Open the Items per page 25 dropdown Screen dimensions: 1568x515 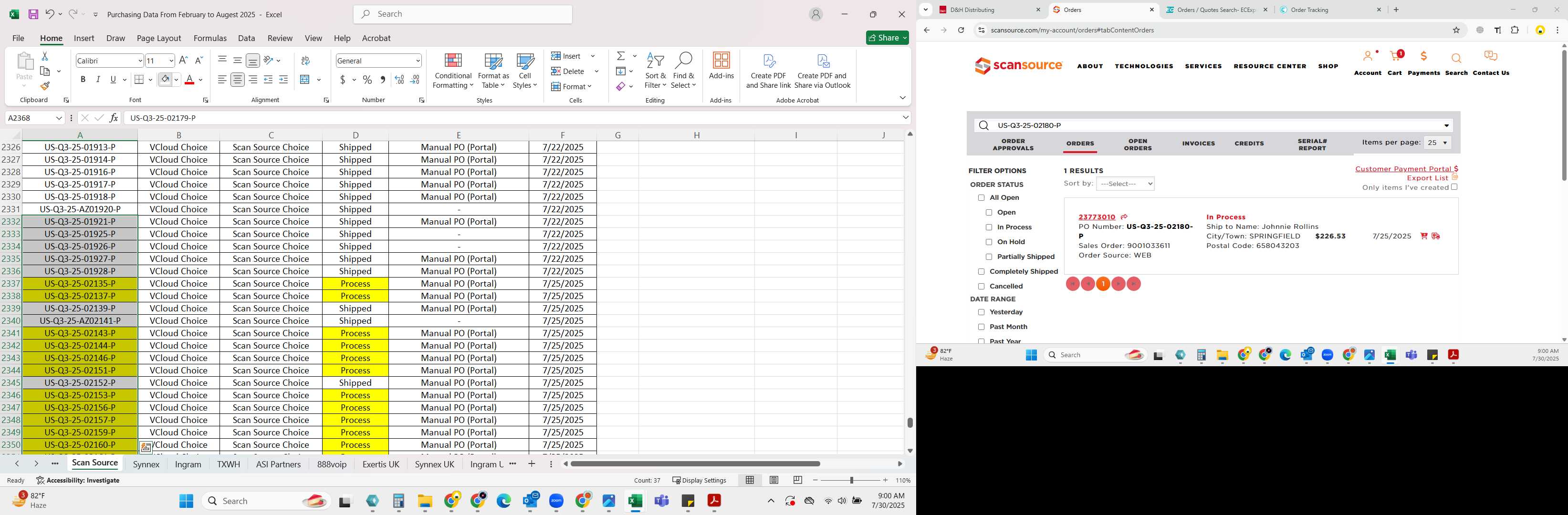(1437, 143)
